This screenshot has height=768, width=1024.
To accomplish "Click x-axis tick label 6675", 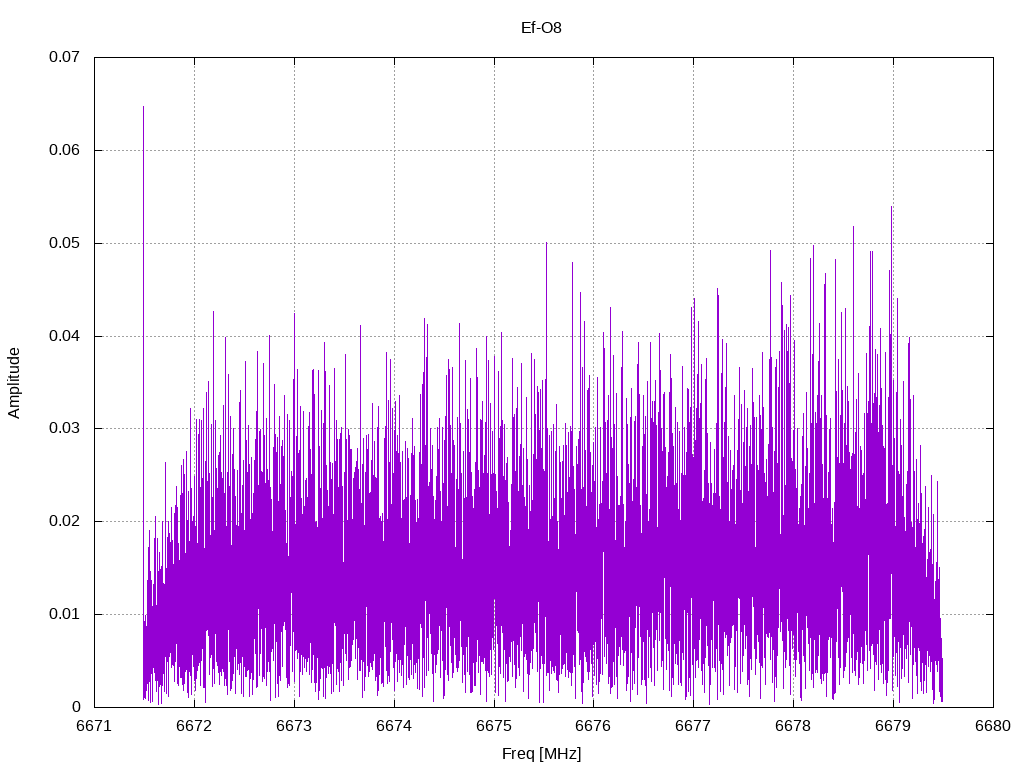I will (494, 726).
